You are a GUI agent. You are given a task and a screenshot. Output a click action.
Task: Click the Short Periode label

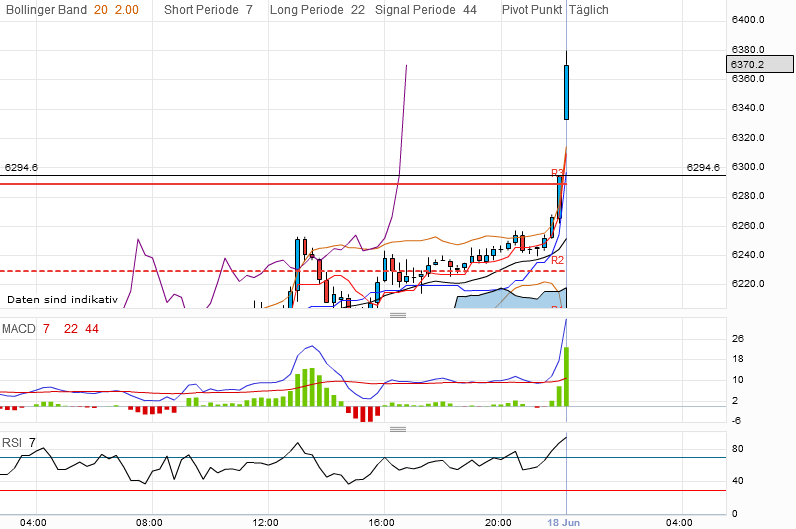pos(201,10)
